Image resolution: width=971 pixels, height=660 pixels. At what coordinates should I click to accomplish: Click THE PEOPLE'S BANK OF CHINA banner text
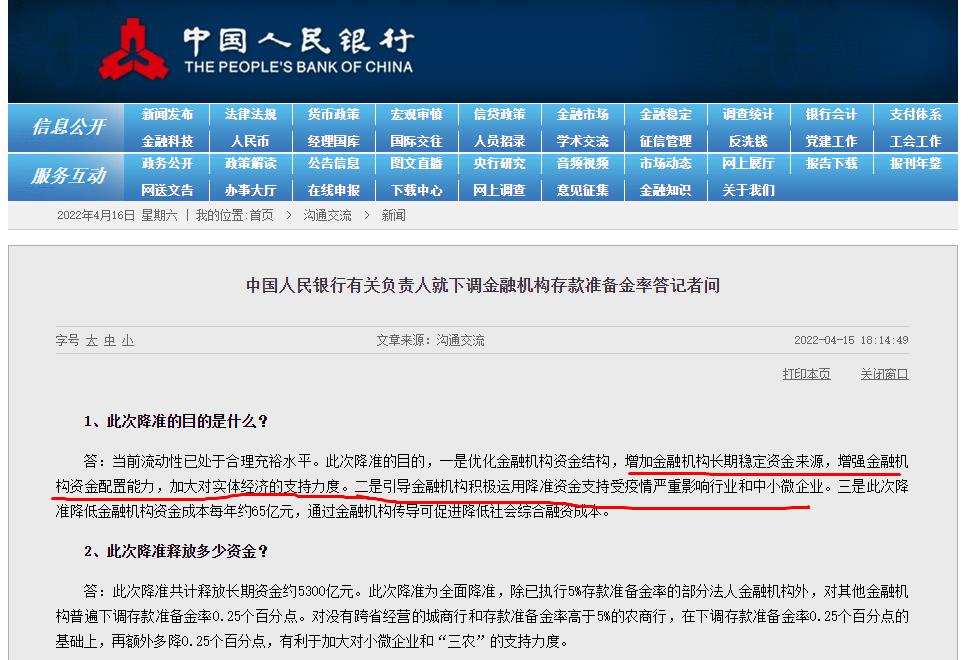[x=298, y=67]
